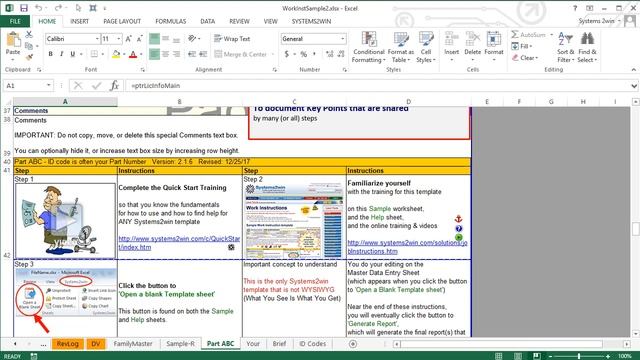Switch to Normal view in status bar
The height and width of the screenshot is (360, 640).
pos(499,356)
